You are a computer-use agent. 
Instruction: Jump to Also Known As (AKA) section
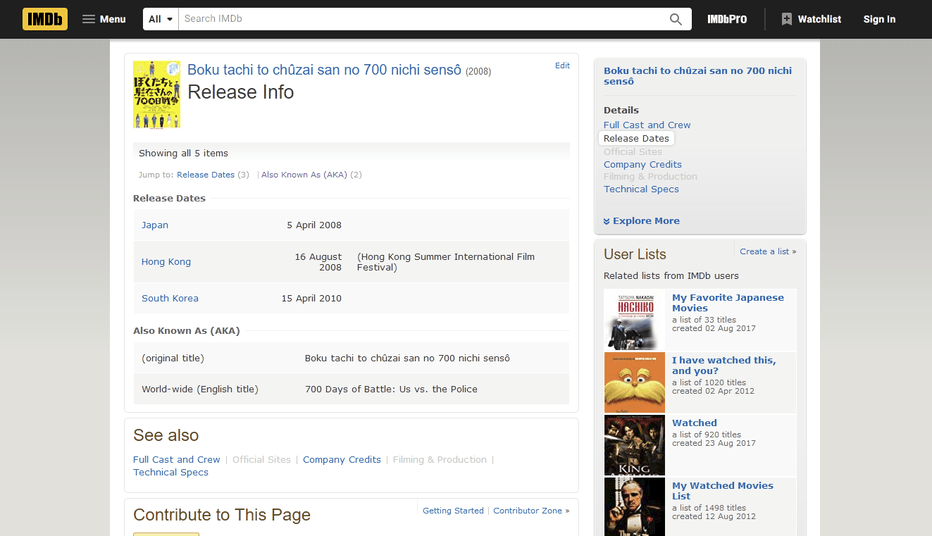(x=304, y=175)
